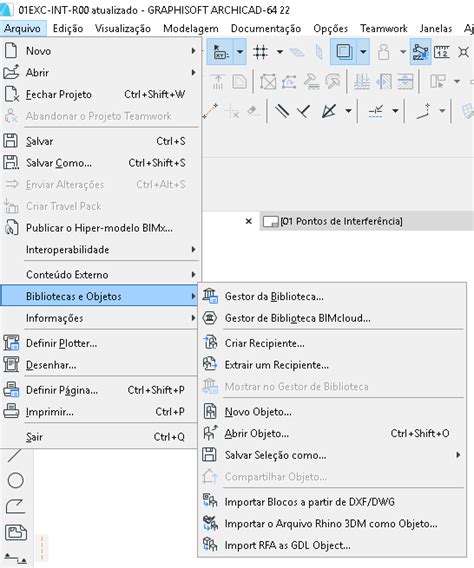Image resolution: width=474 pixels, height=568 pixels.
Task: Click Importar Blocos a partir de DXF/DWG icon
Action: click(x=210, y=502)
